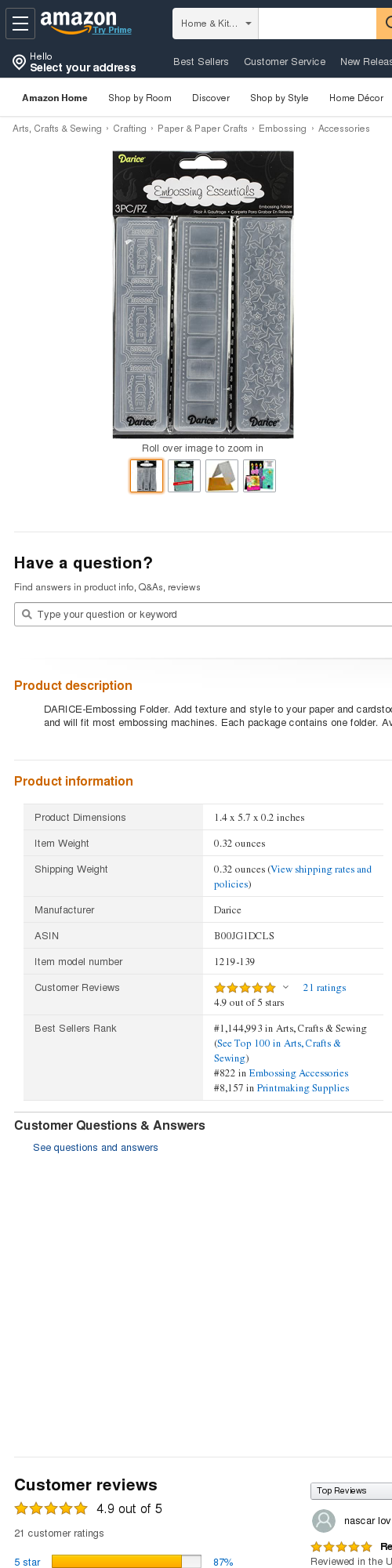Select the Shop by Style tab
Image resolution: width=392 pixels, height=1568 pixels.
(x=279, y=98)
